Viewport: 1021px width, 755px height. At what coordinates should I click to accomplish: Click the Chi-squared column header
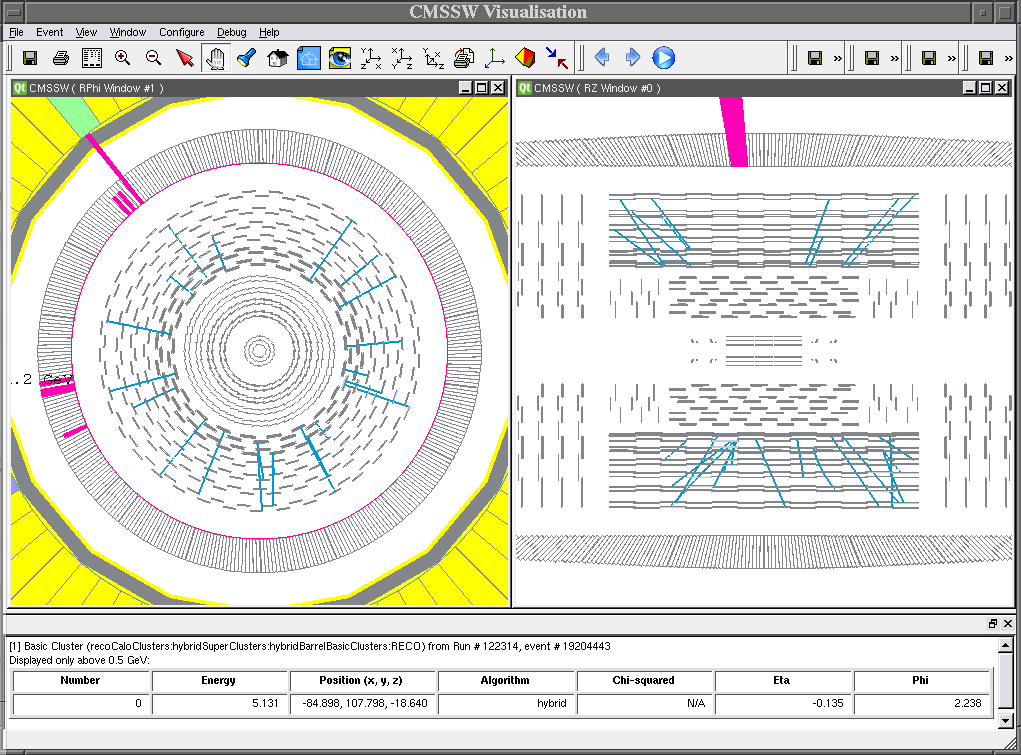tap(643, 680)
